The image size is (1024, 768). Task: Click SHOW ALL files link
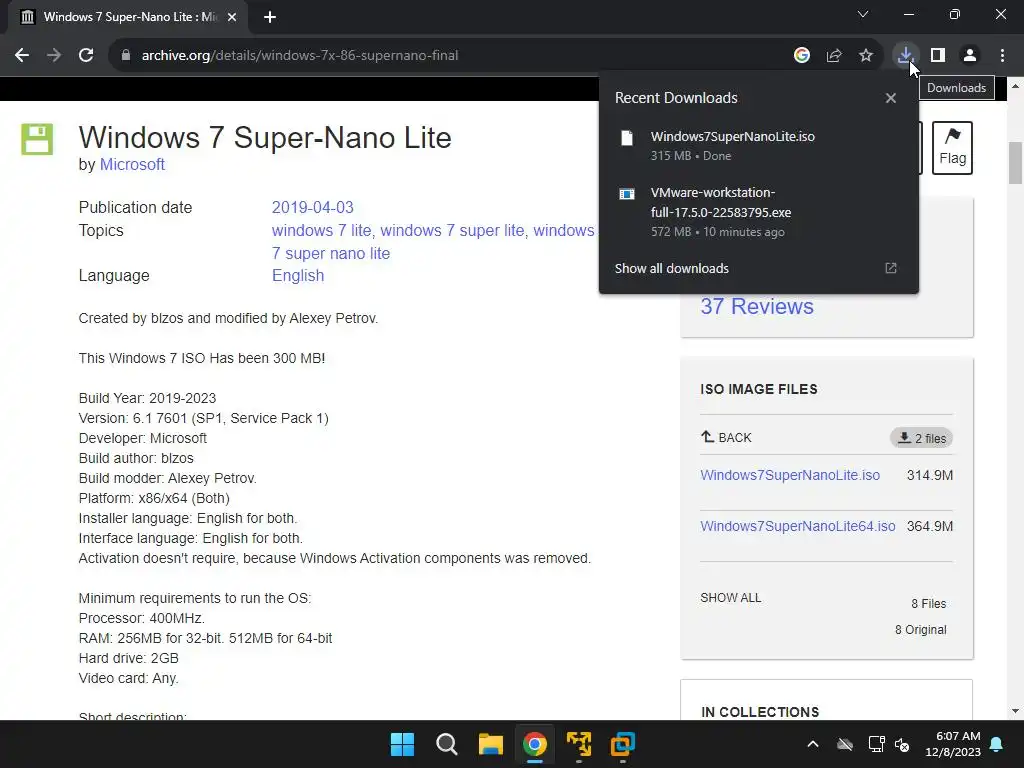click(731, 598)
